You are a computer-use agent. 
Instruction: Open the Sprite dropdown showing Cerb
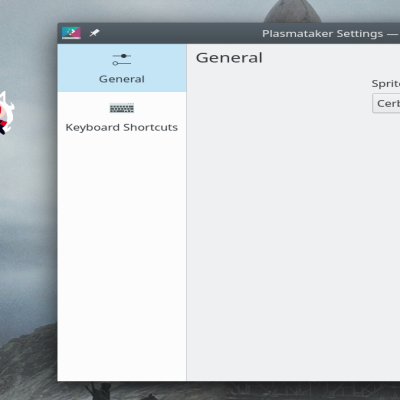(386, 103)
